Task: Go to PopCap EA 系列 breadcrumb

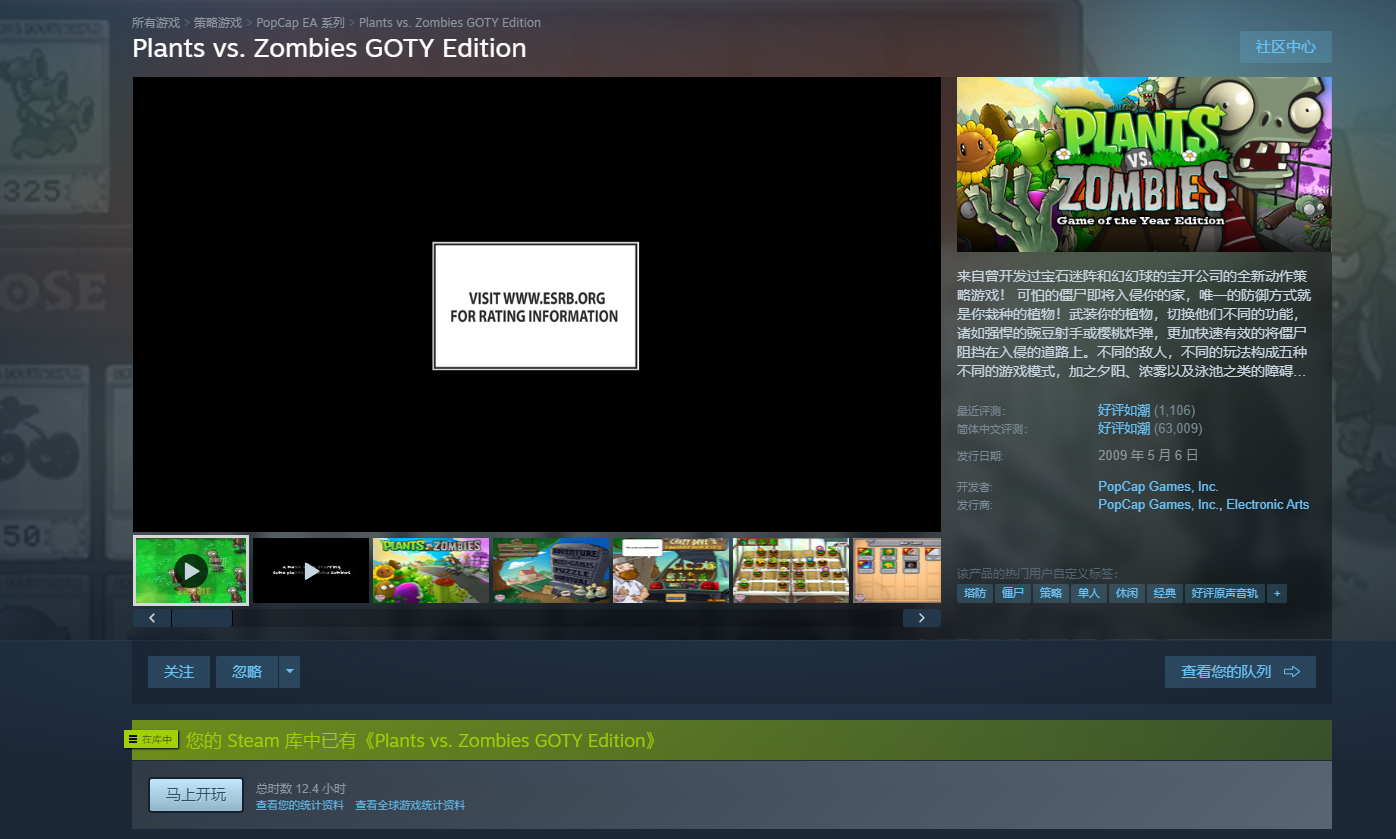Action: coord(300,22)
